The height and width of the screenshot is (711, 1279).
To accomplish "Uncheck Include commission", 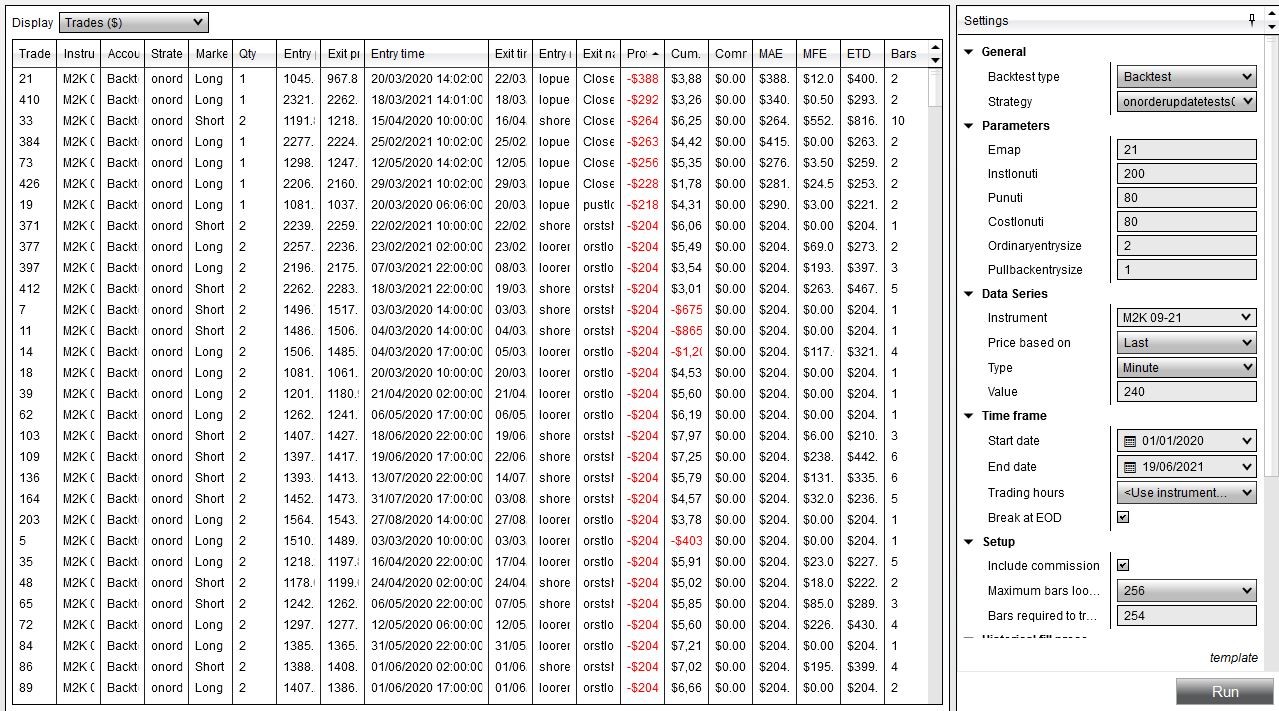I will coord(1123,565).
